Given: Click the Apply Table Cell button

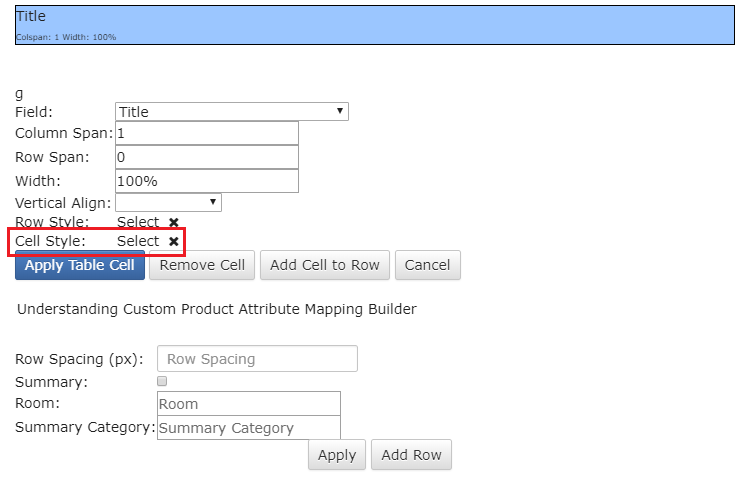Looking at the screenshot, I should pyautogui.click(x=80, y=265).
